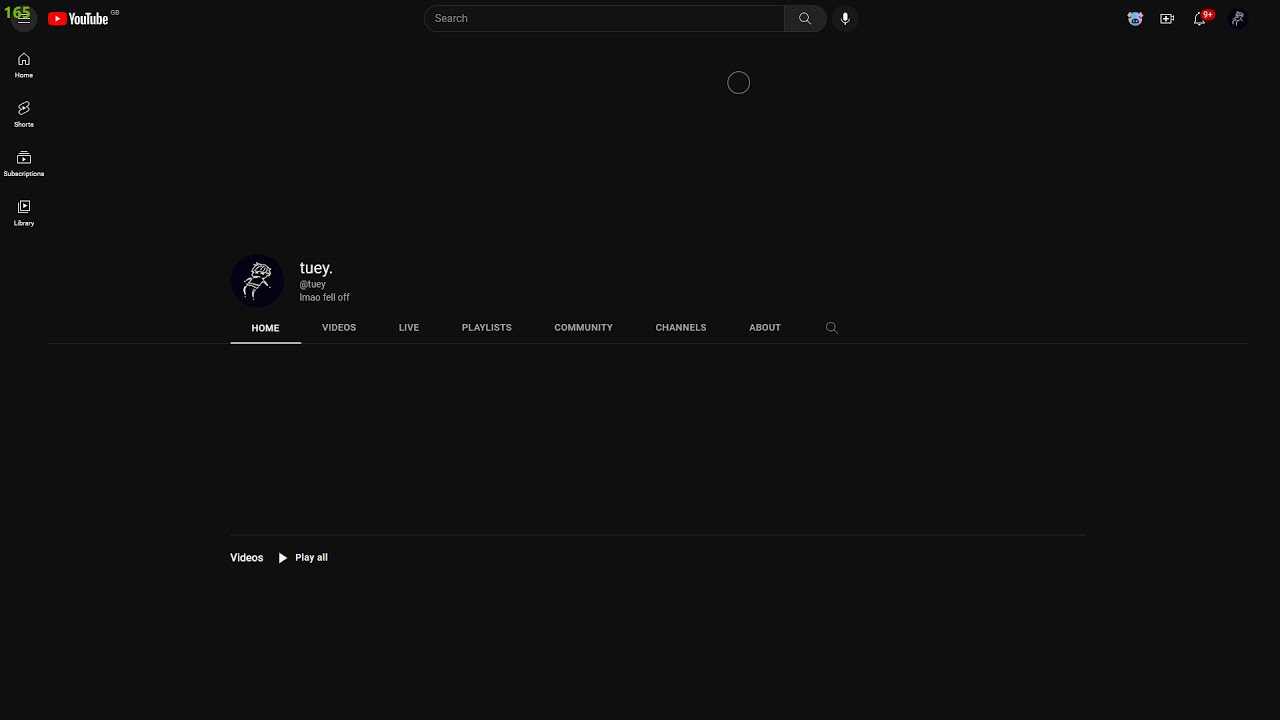Open the Community tab

point(583,328)
